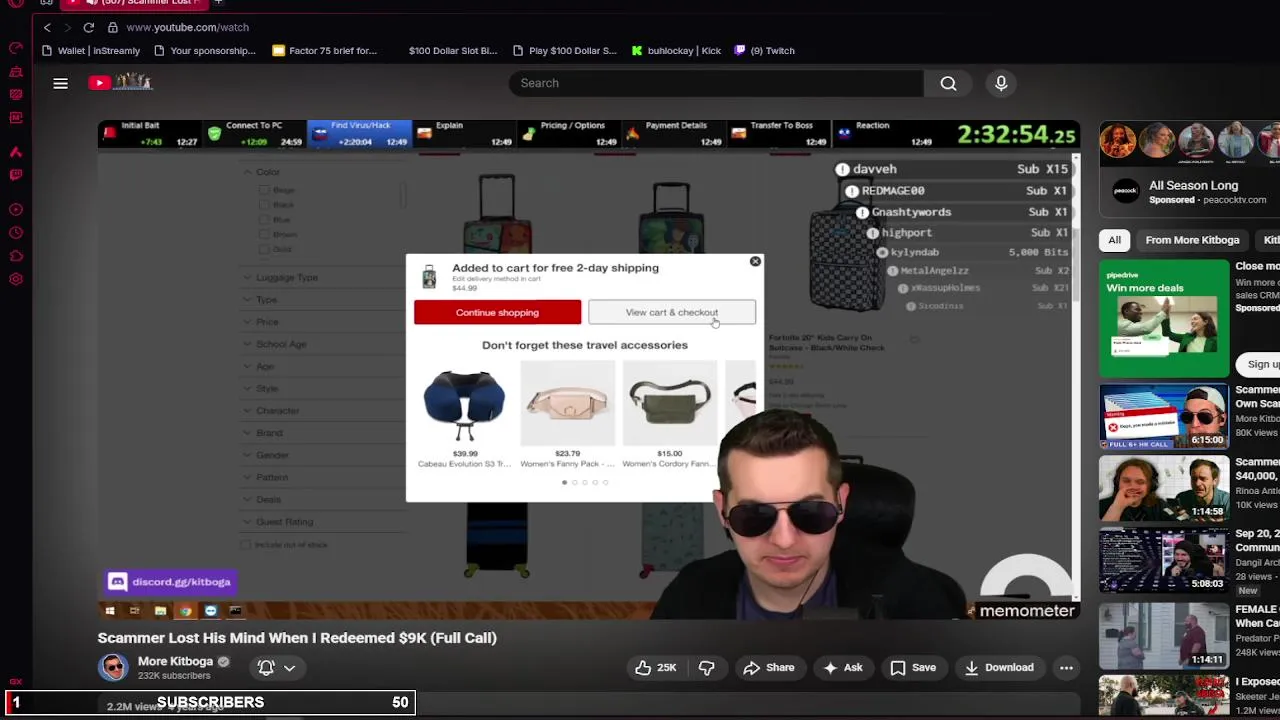Image resolution: width=1280 pixels, height=720 pixels.
Task: Click the site lock icon in address bar
Action: point(113,27)
